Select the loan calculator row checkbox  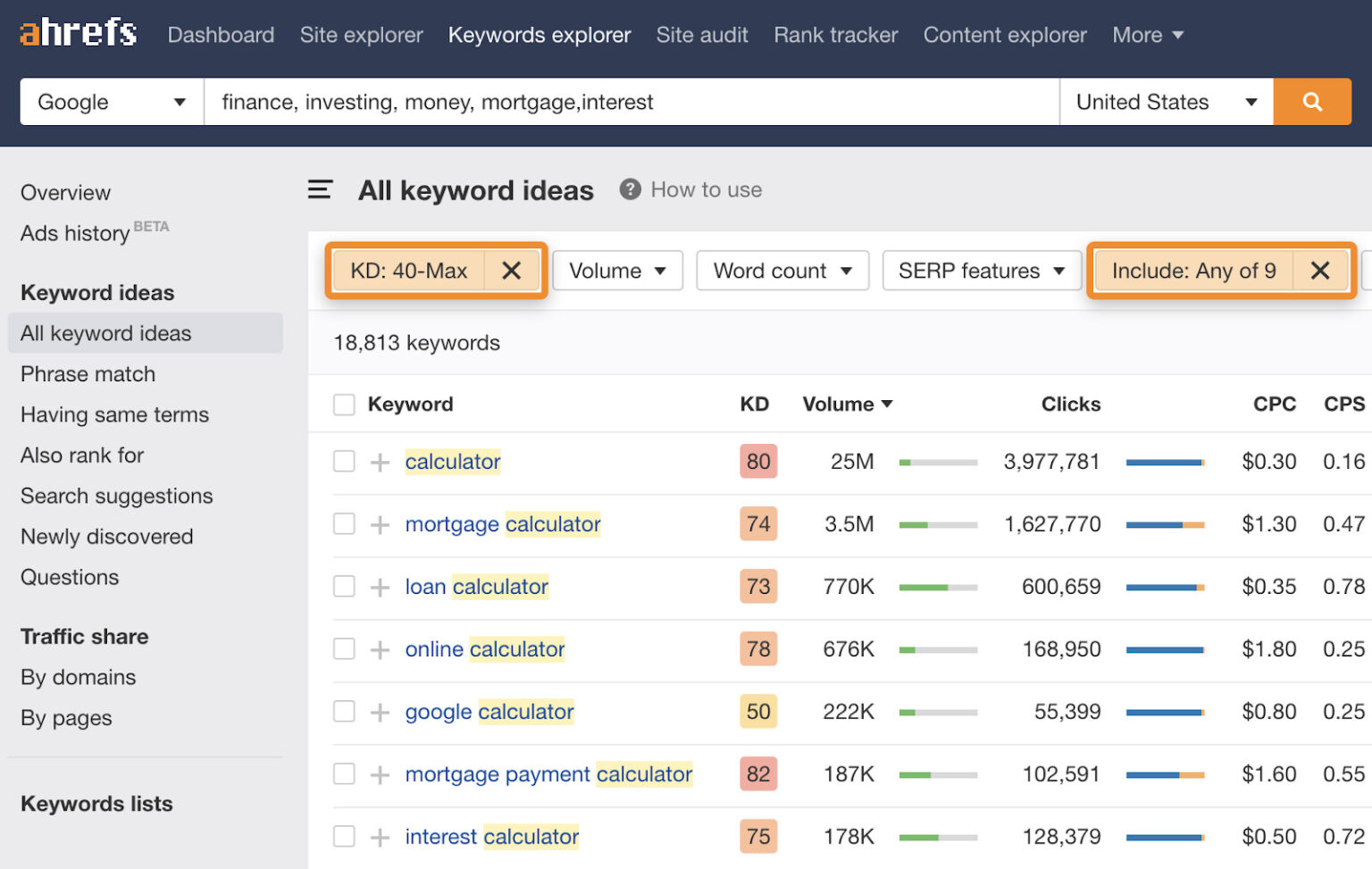tap(344, 587)
